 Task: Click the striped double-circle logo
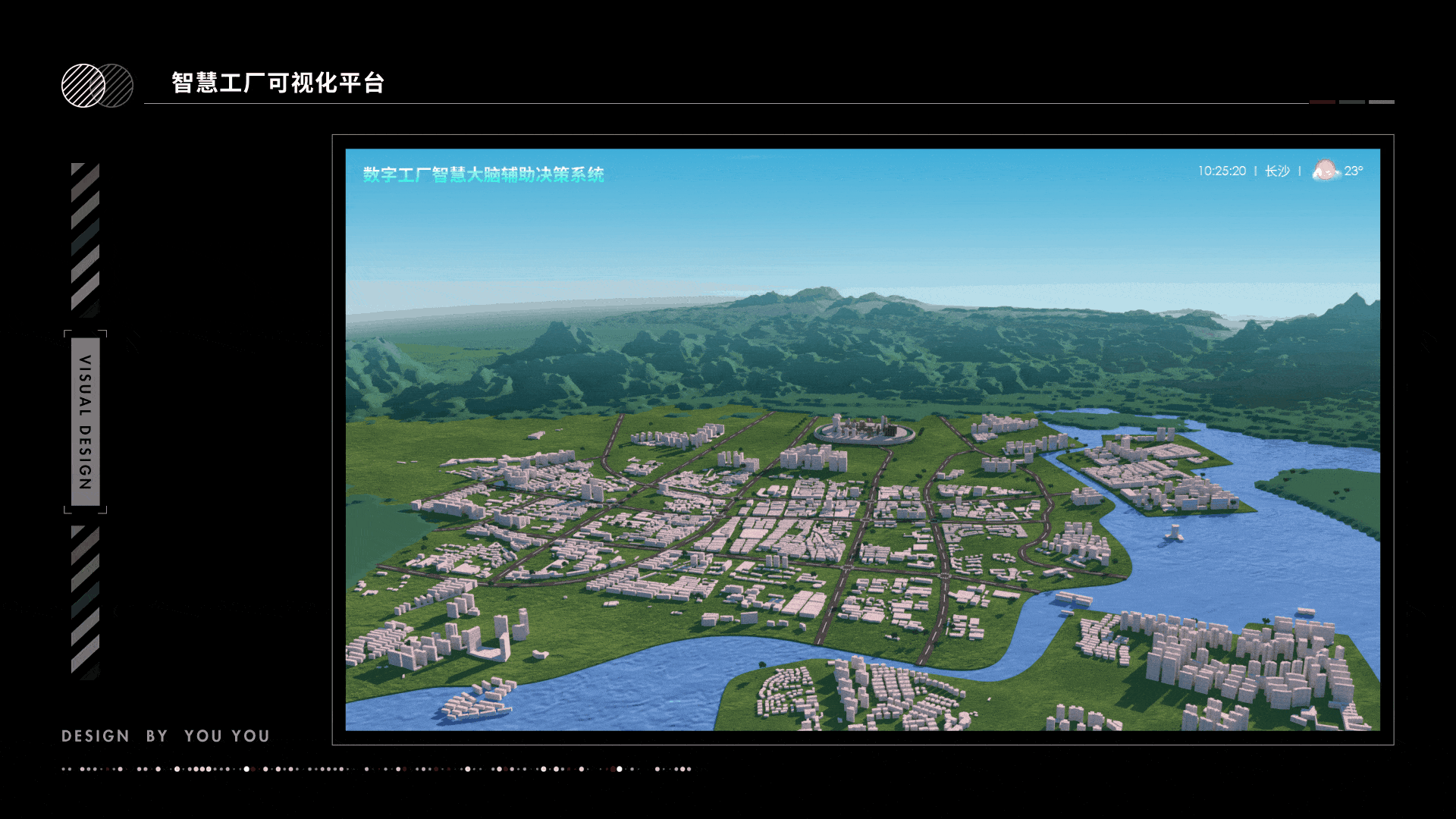click(x=97, y=86)
